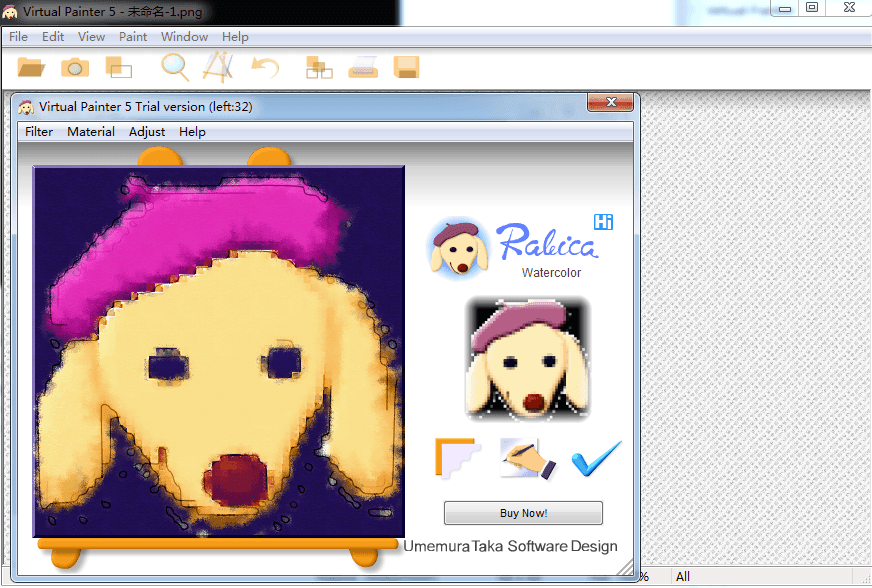Select the camera acquire icon in the toolbar
This screenshot has height=588, width=872.
click(75, 68)
